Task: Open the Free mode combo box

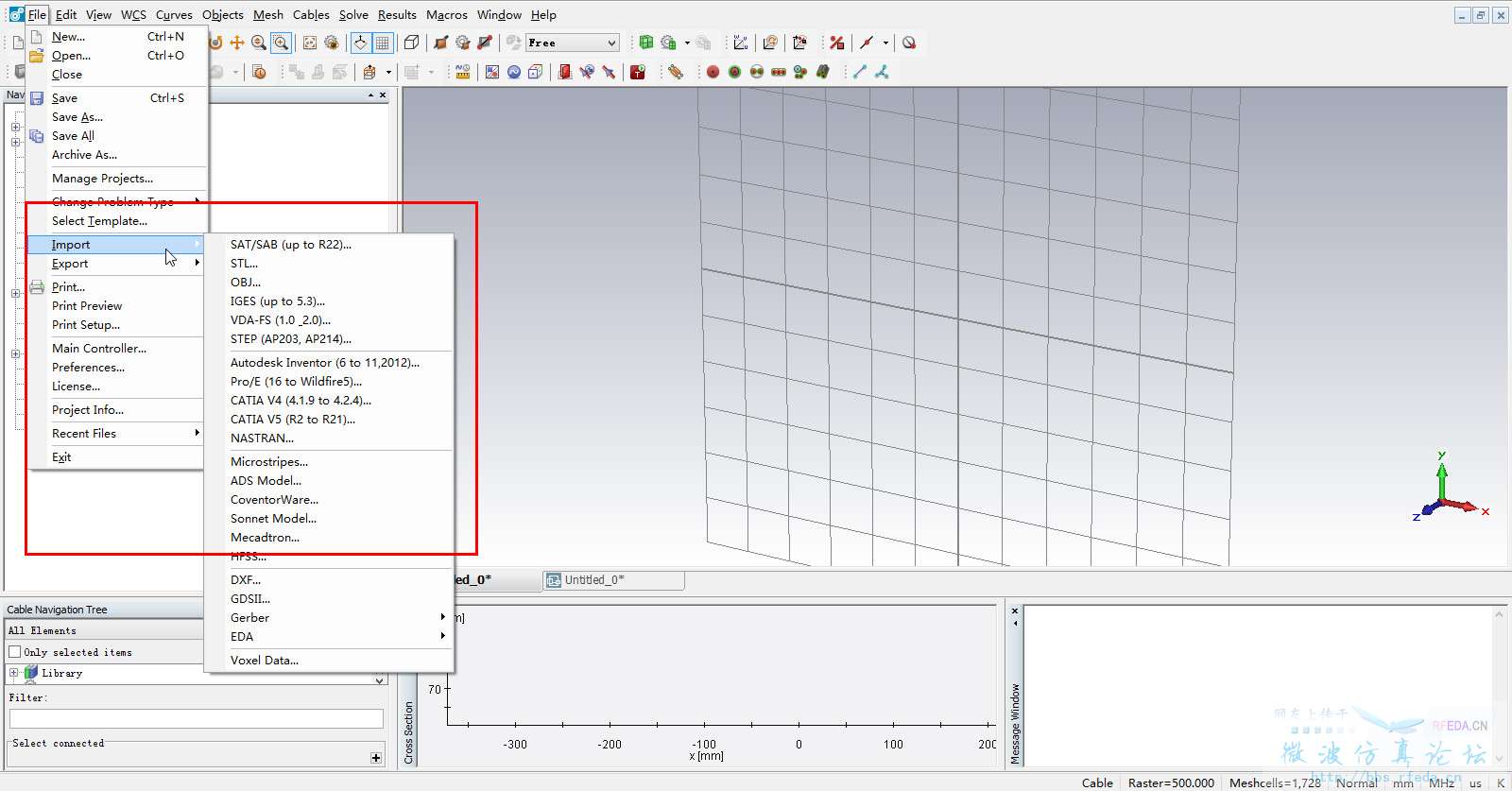Action: [573, 43]
